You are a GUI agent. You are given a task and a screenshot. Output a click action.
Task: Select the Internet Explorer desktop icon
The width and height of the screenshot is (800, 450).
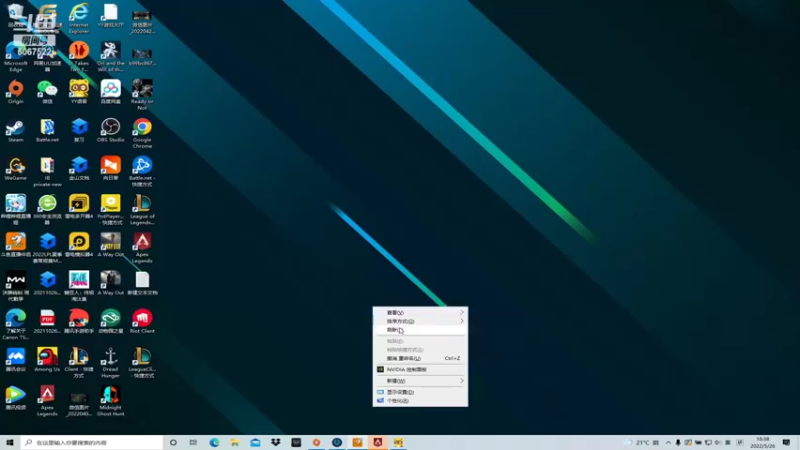[79, 18]
